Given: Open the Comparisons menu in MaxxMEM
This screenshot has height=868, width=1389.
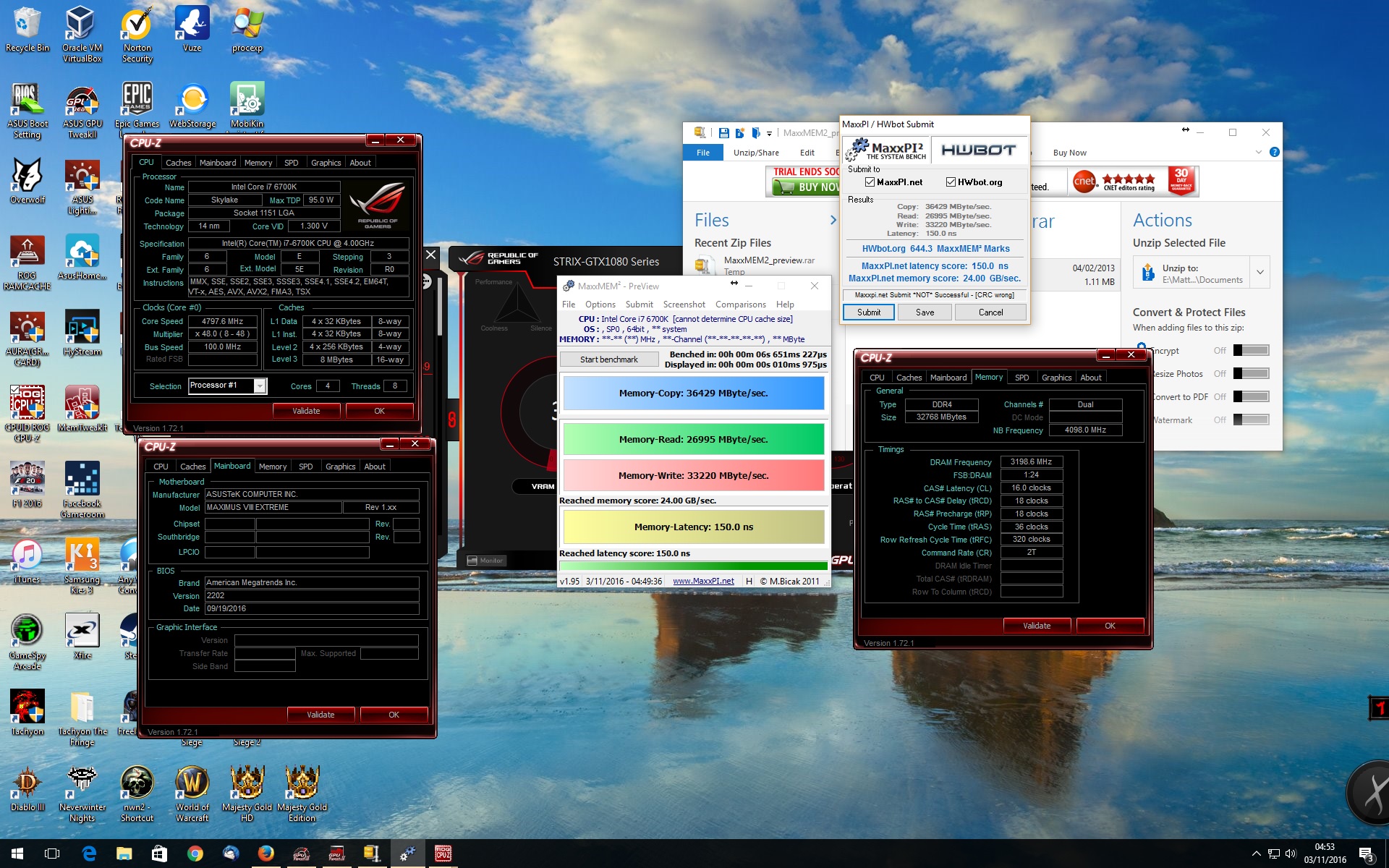Looking at the screenshot, I should 740,305.
